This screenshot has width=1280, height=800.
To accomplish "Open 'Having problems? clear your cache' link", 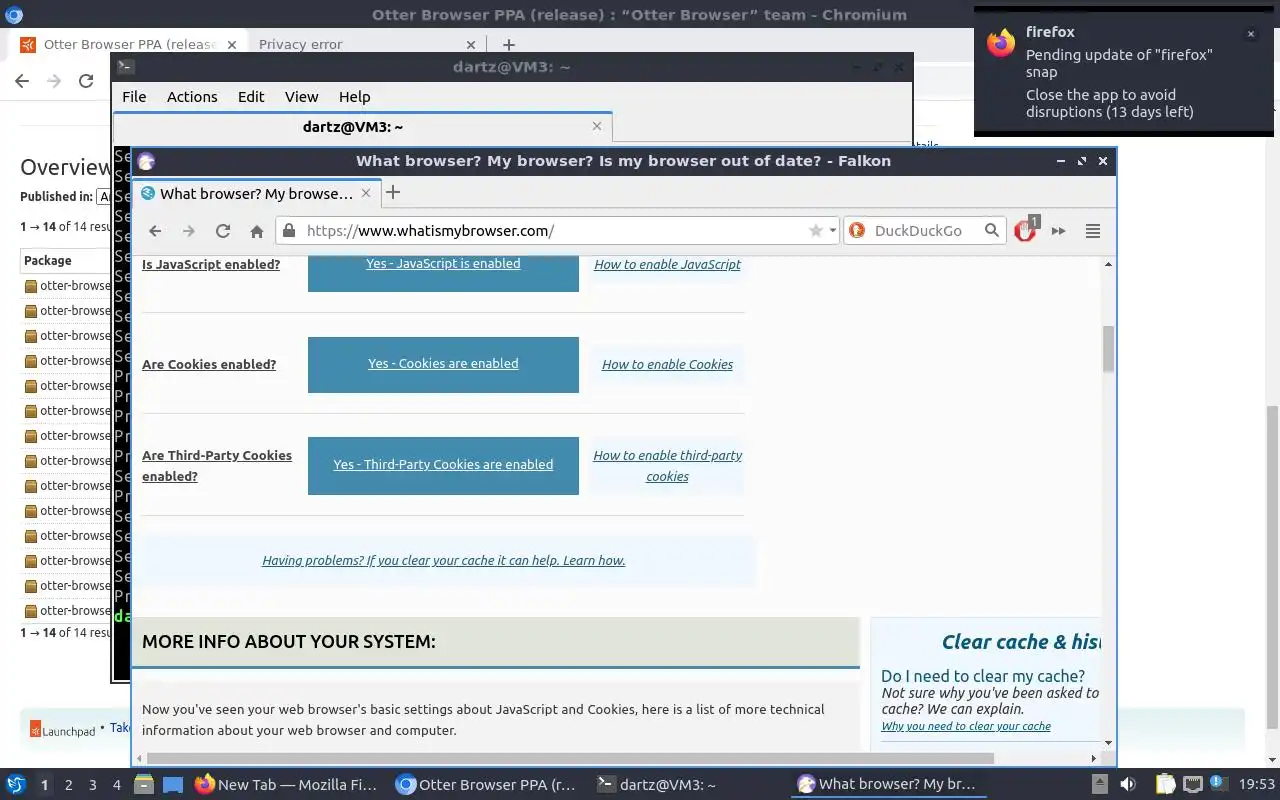I will [443, 561].
